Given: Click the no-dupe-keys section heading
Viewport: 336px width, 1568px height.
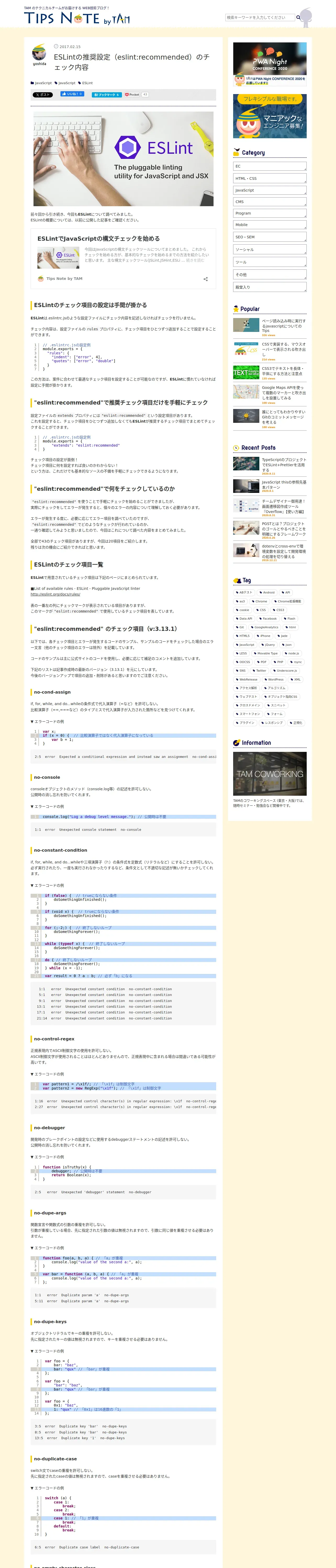Looking at the screenshot, I should point(51,1322).
